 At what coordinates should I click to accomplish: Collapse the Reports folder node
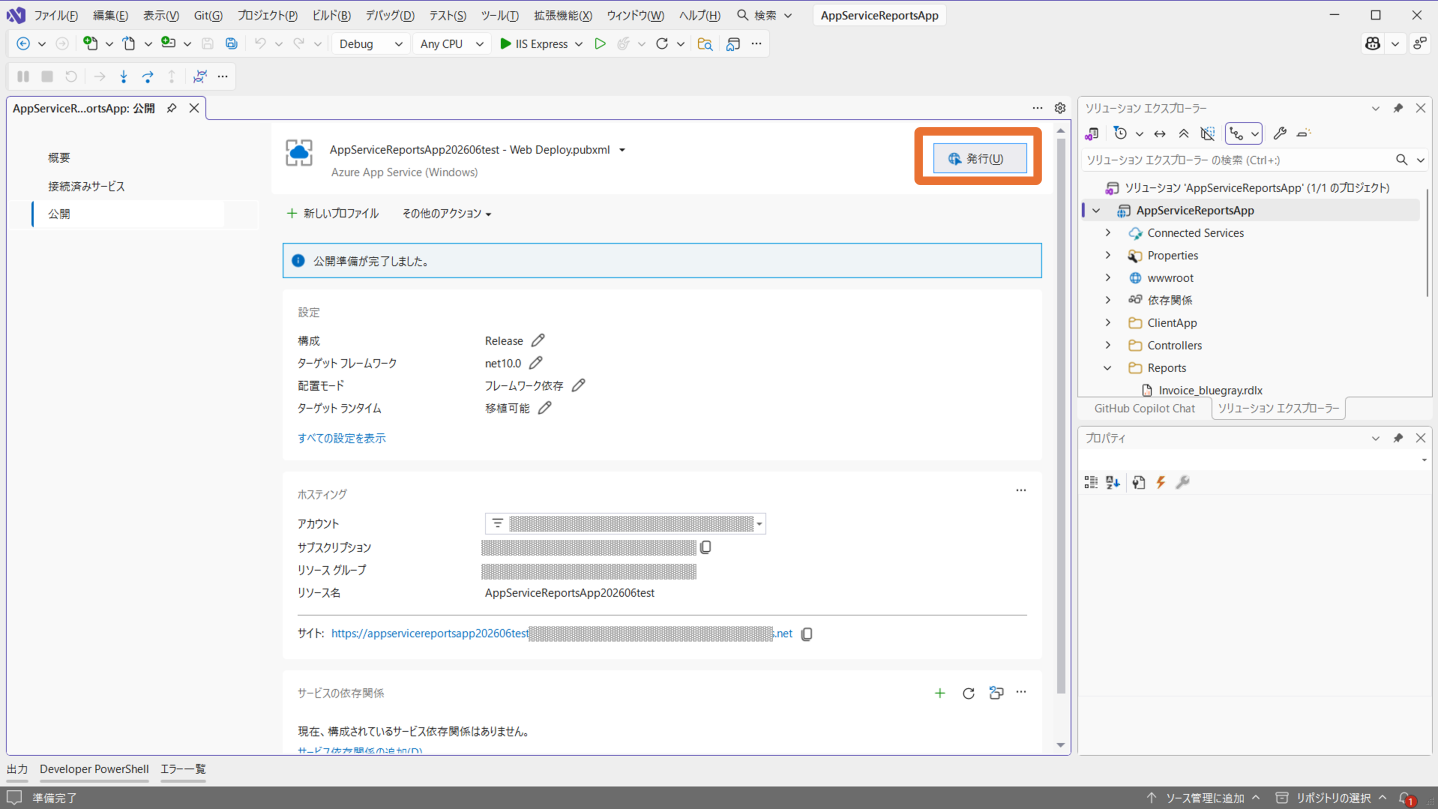(1108, 368)
